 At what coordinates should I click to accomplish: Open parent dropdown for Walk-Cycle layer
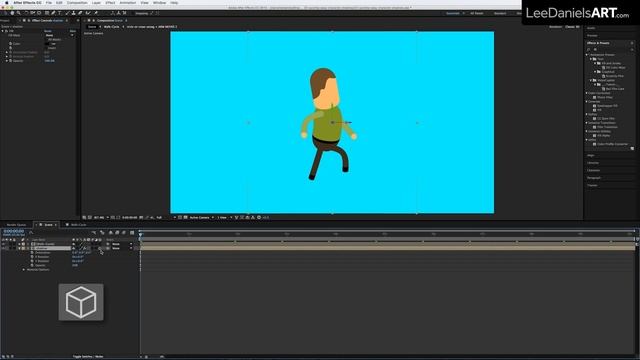(122, 244)
